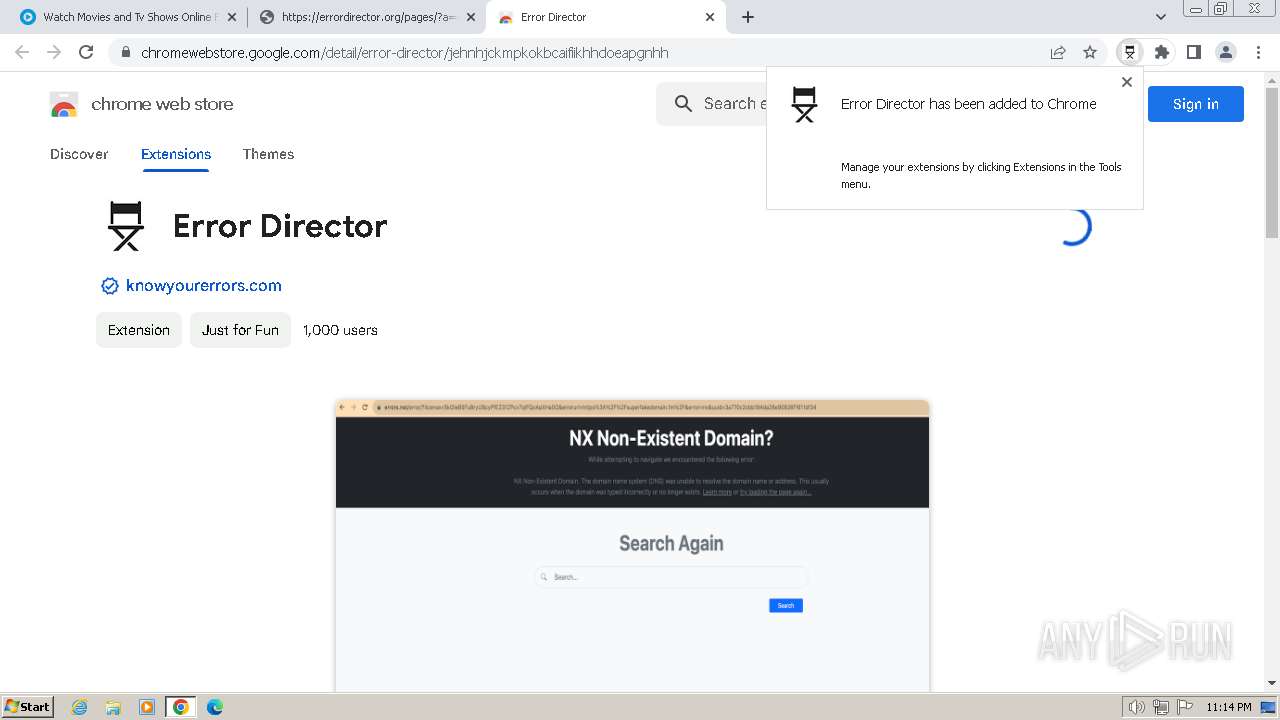This screenshot has height=720, width=1280.
Task: Open the Extensions puzzle icon
Action: point(1162,52)
